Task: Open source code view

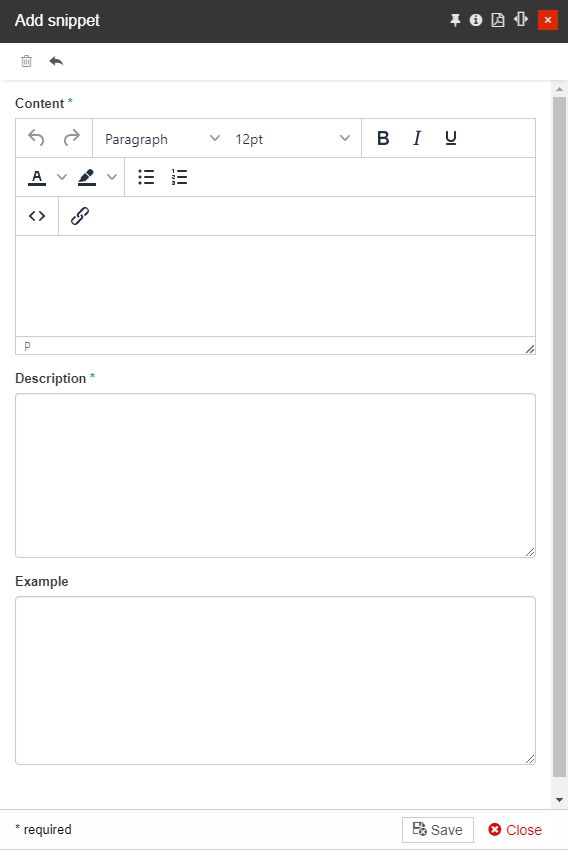Action: coord(37,216)
